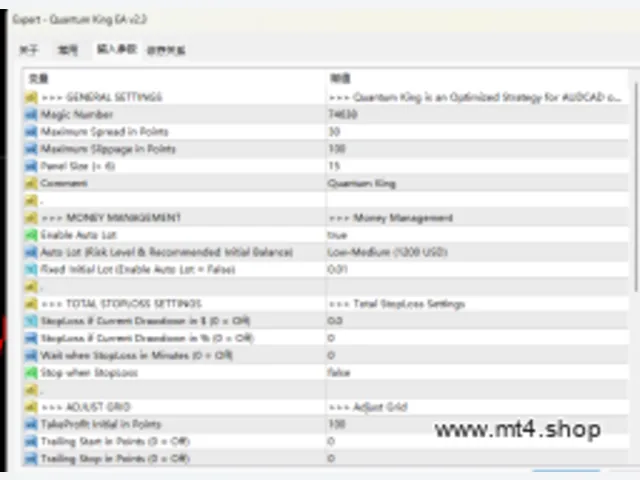This screenshot has width=640, height=480.
Task: Click the green Stop when Stoploss icon
Action: pos(31,372)
